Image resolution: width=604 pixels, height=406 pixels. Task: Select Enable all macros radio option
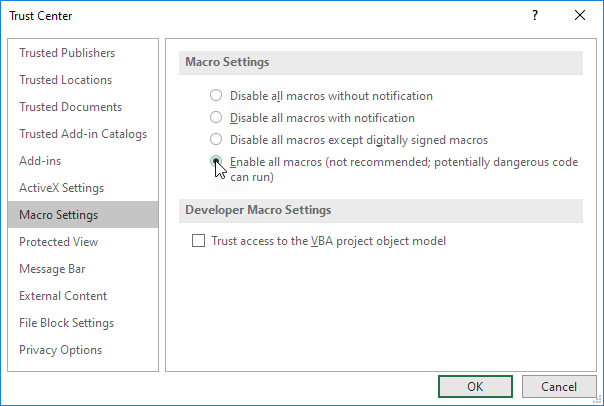216,162
